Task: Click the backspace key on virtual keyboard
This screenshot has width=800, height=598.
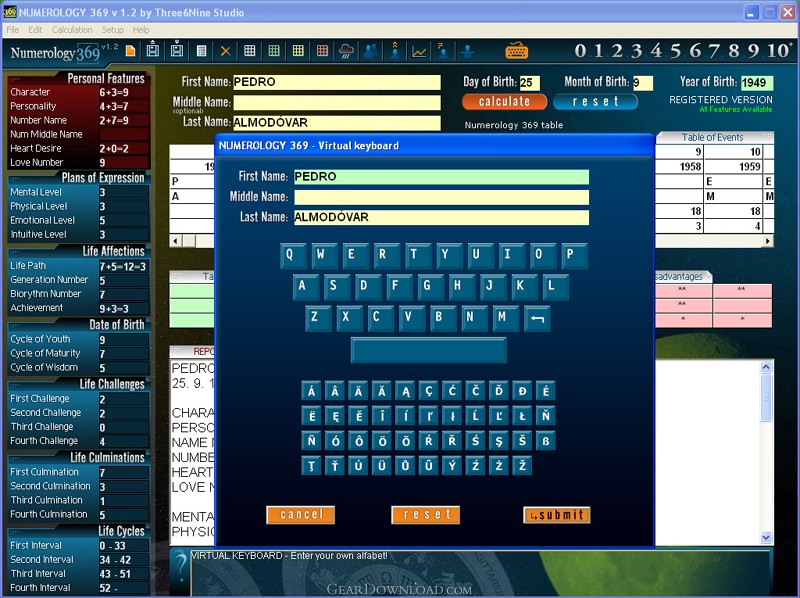Action: point(537,318)
